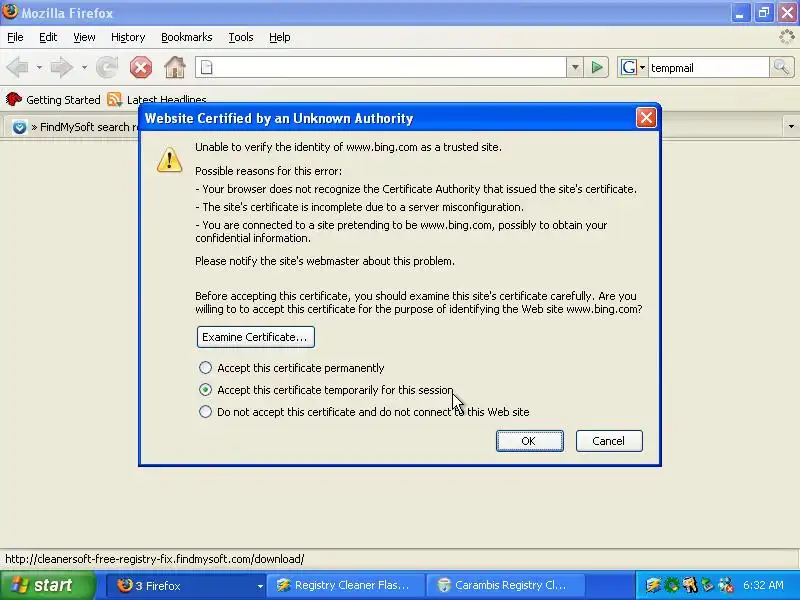The image size is (800, 600).
Task: Click the Firefox logo in the title bar
Action: (10, 12)
